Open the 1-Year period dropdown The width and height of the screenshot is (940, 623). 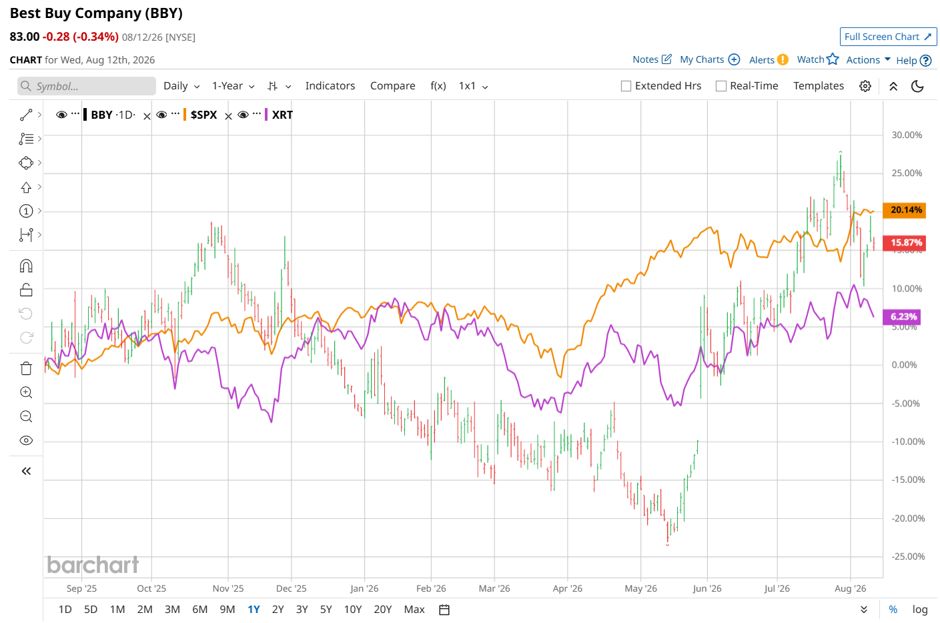233,86
